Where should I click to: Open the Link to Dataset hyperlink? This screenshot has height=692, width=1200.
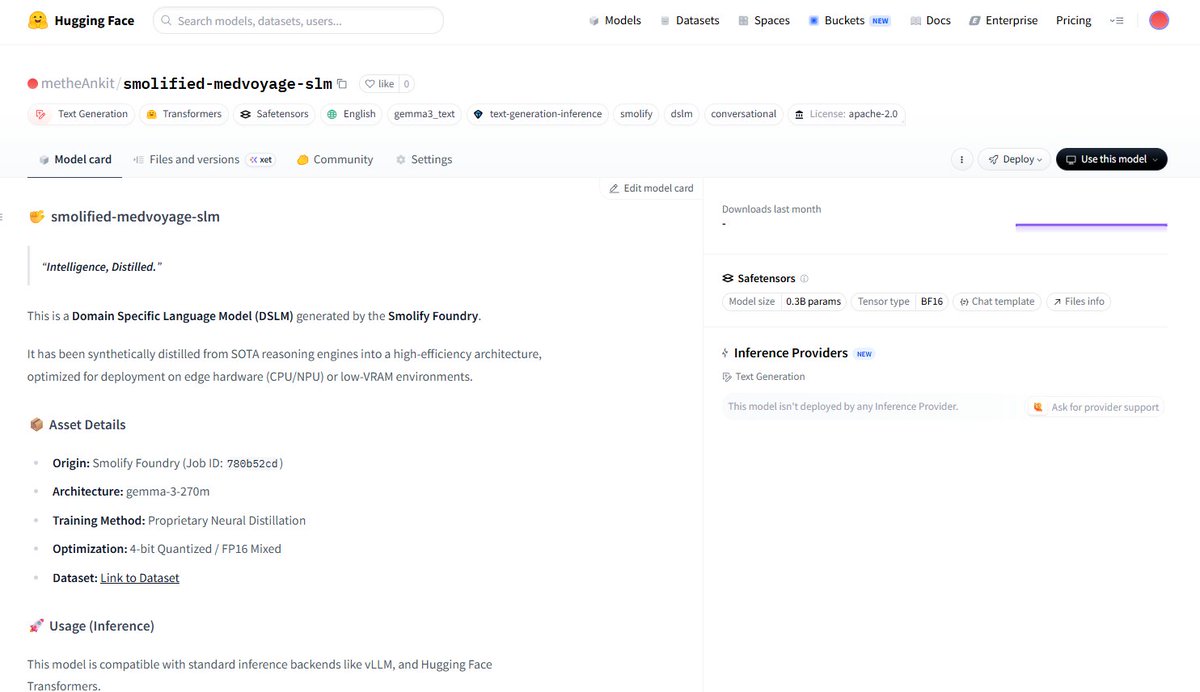[140, 578]
